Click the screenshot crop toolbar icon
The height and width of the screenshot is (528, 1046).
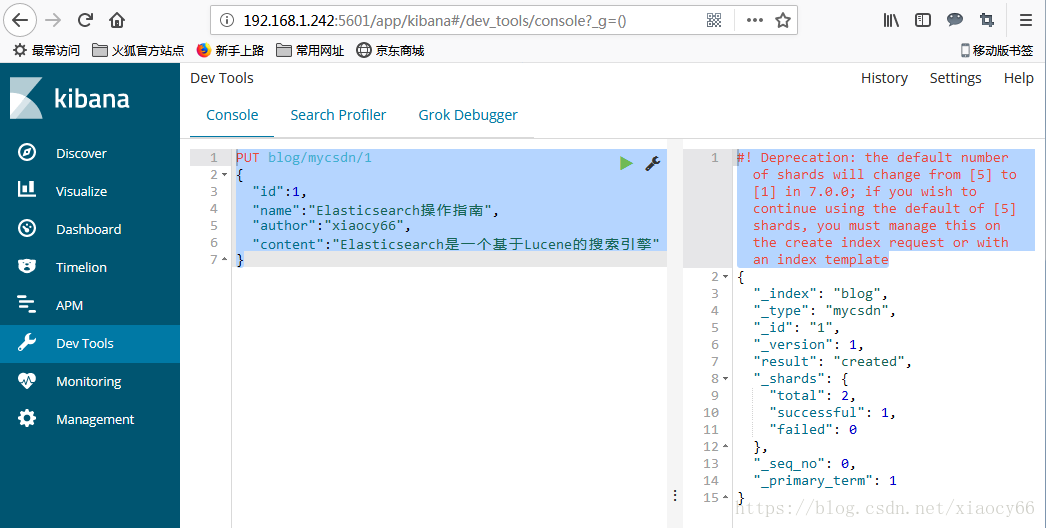pos(987,20)
